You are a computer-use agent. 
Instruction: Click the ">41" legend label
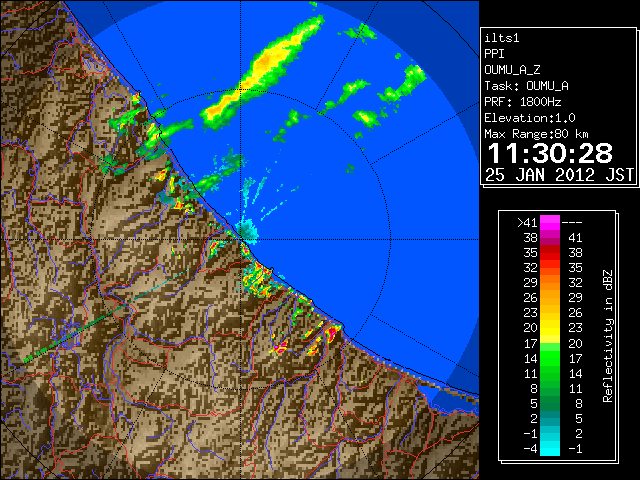527,223
